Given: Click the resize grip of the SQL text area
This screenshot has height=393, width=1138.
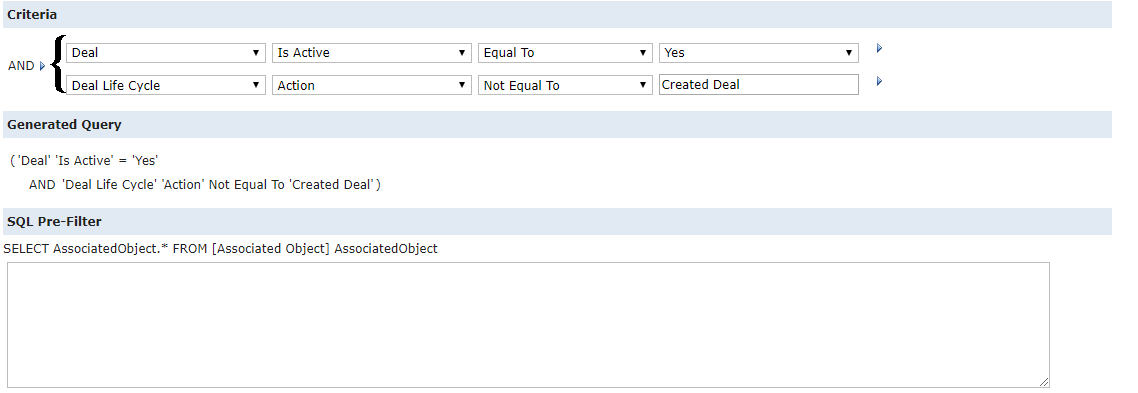Looking at the screenshot, I should tap(1044, 381).
